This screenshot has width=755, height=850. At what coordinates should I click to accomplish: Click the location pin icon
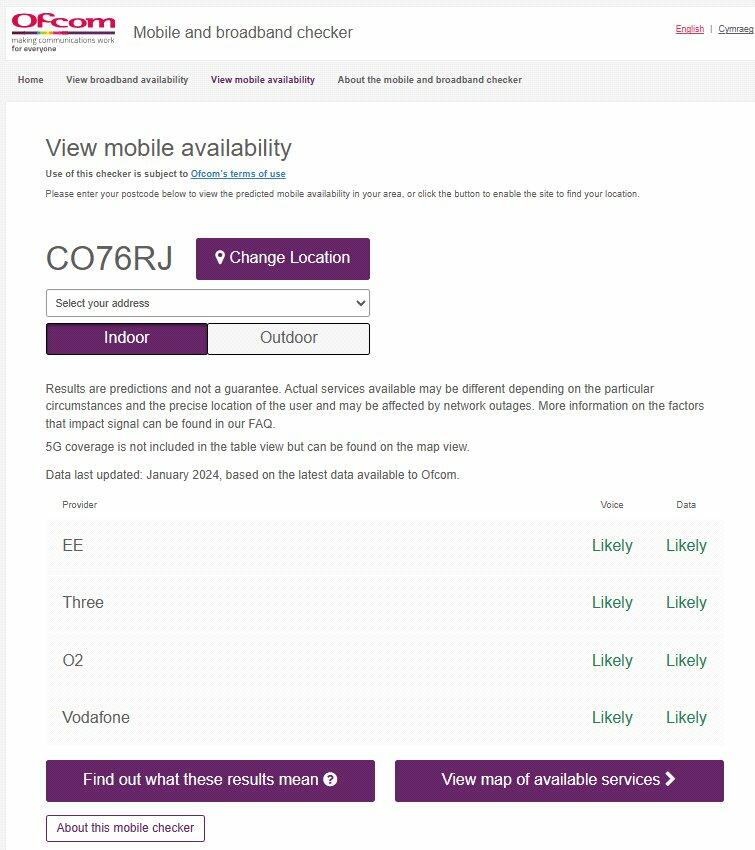point(220,258)
